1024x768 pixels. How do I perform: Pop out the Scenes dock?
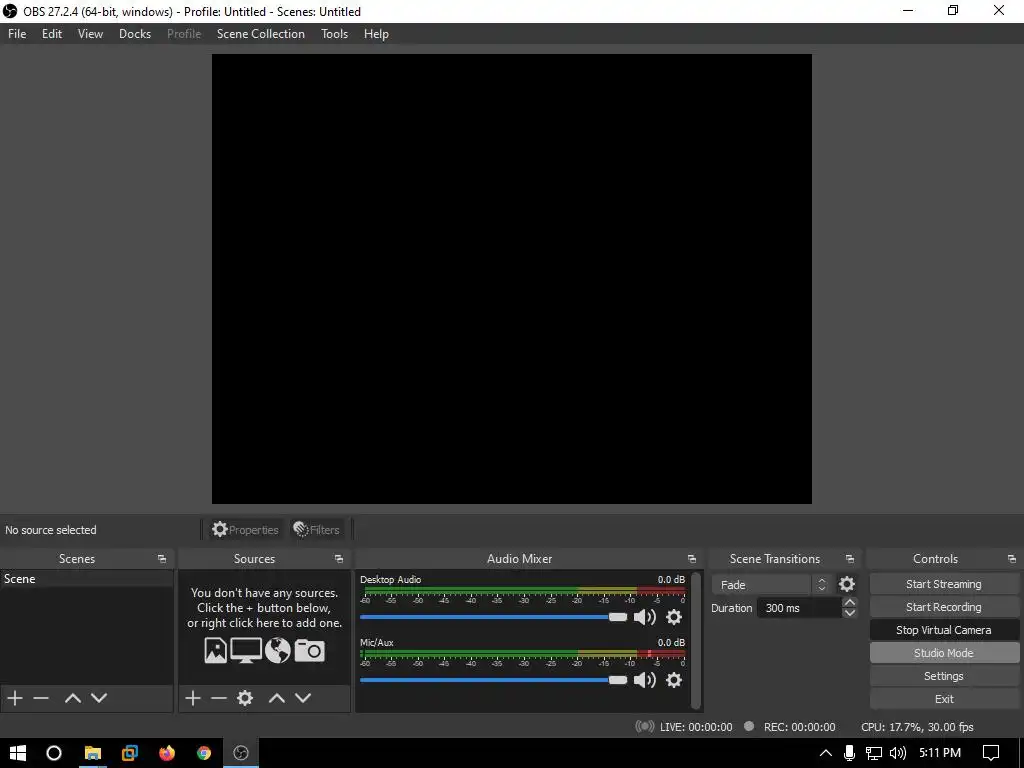(162, 559)
